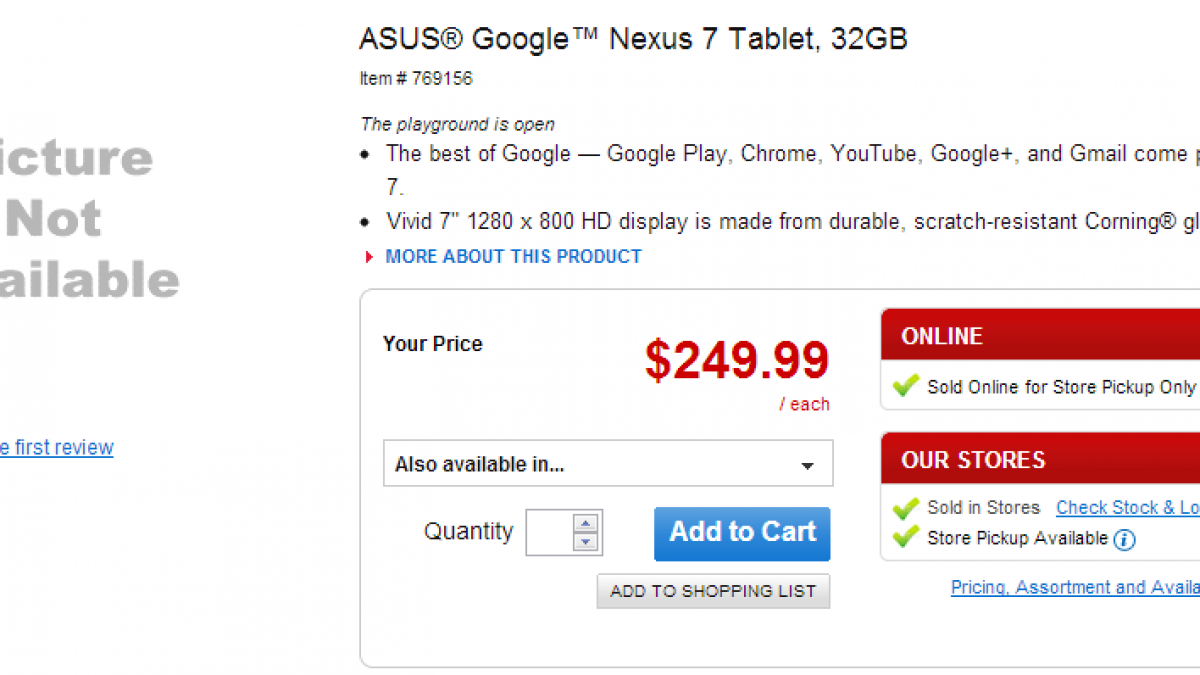Click the ASUS Google Nexus 7 Tablet title
Viewport: 1200px width, 675px height.
pos(633,39)
